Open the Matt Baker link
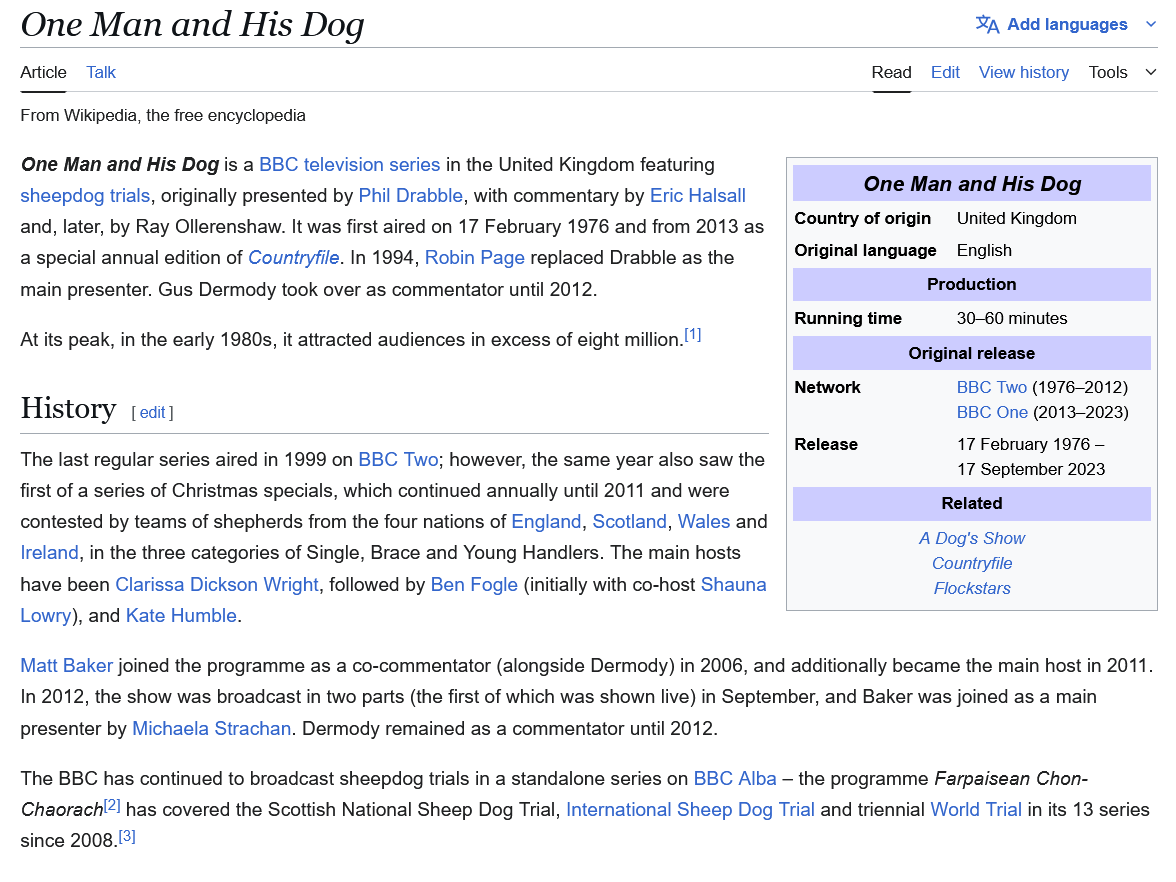The height and width of the screenshot is (882, 1176). pyautogui.click(x=66, y=666)
